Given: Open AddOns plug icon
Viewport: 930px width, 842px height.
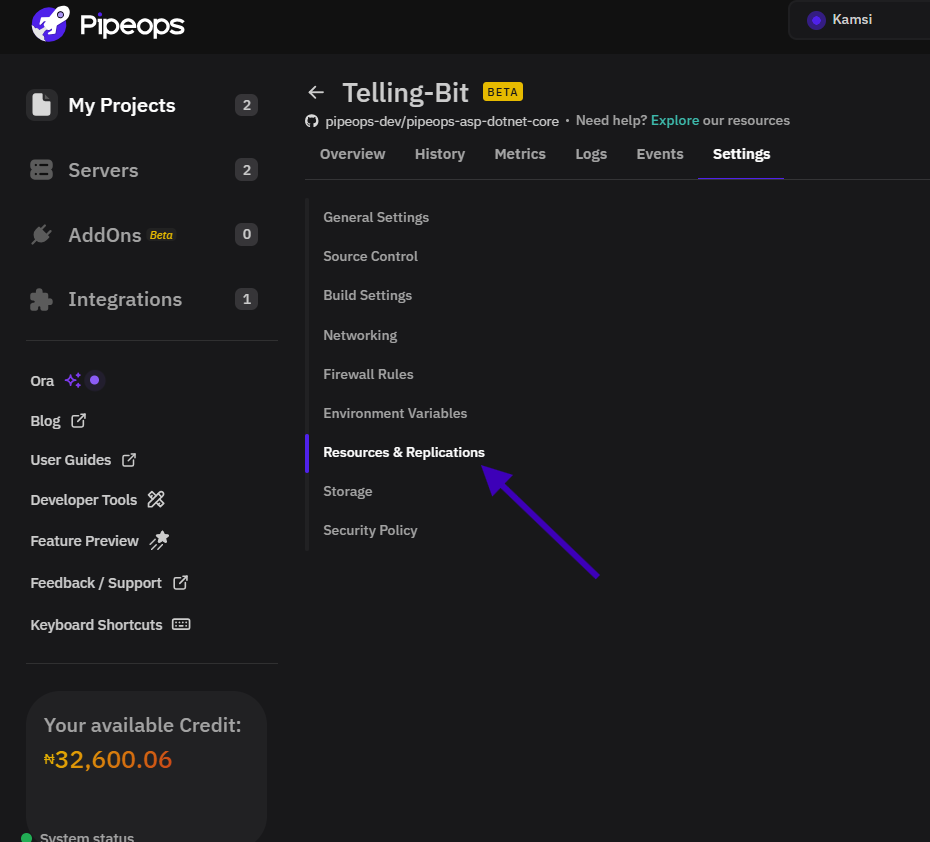Looking at the screenshot, I should click(42, 235).
